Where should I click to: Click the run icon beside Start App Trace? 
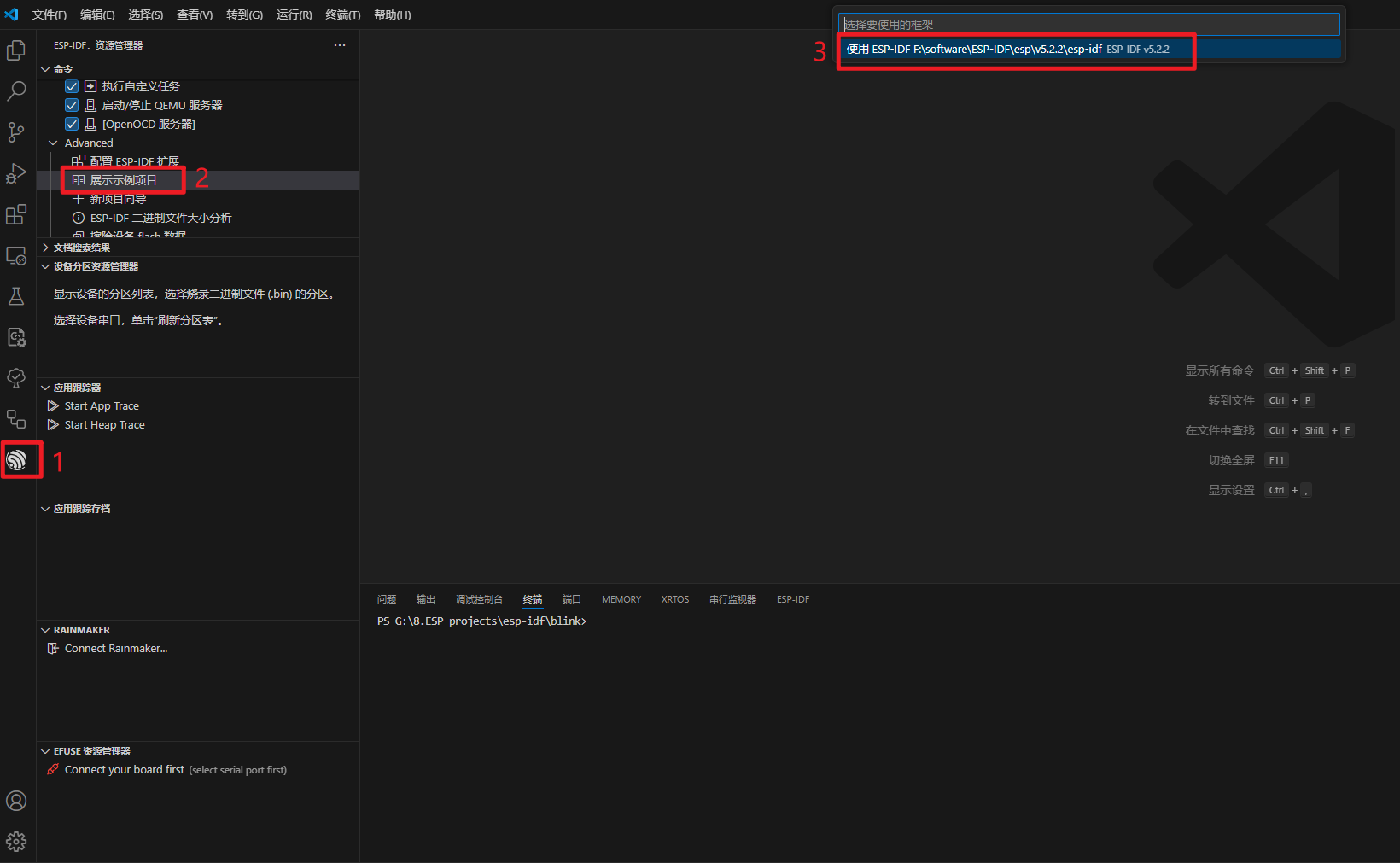pyautogui.click(x=53, y=406)
